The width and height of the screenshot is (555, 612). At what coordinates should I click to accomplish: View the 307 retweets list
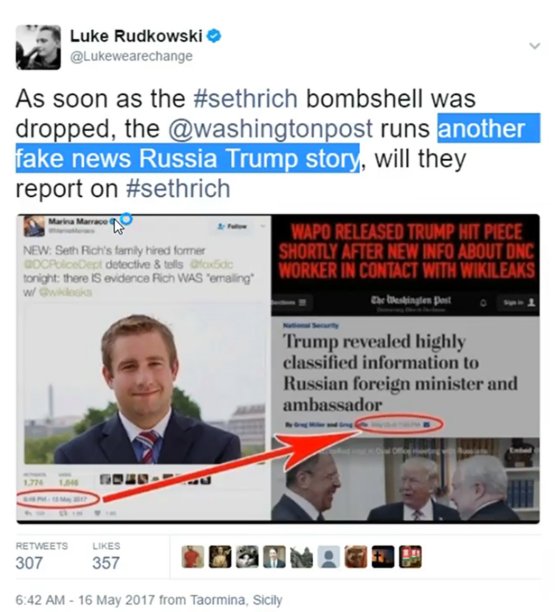click(41, 557)
